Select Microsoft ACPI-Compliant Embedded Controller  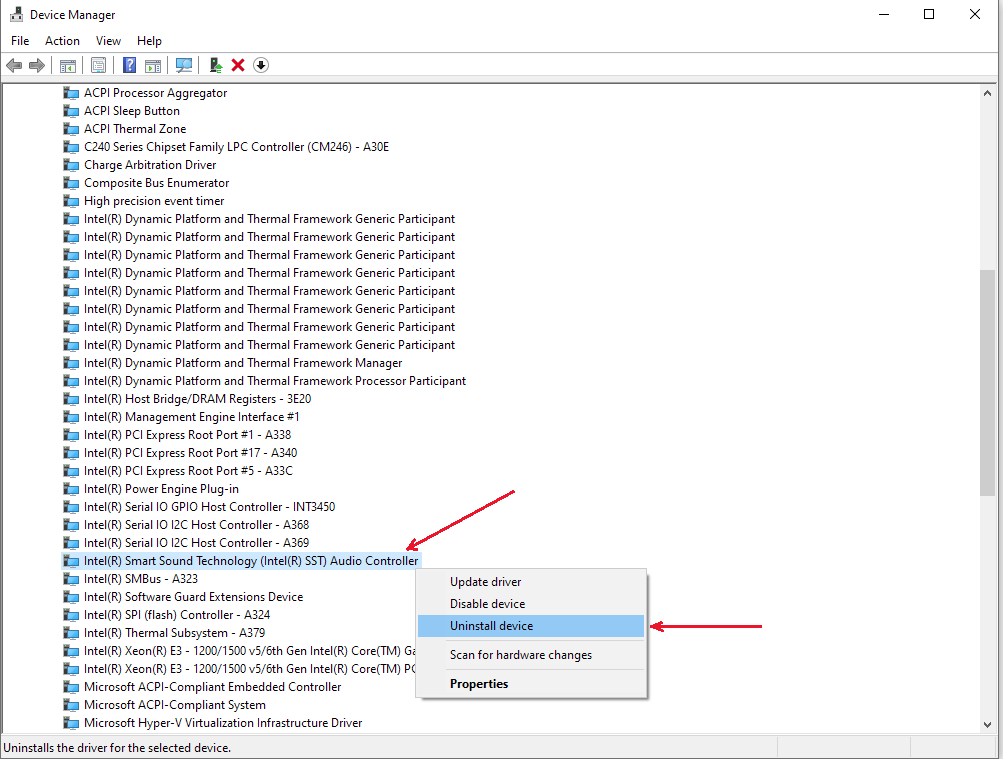click(x=212, y=687)
